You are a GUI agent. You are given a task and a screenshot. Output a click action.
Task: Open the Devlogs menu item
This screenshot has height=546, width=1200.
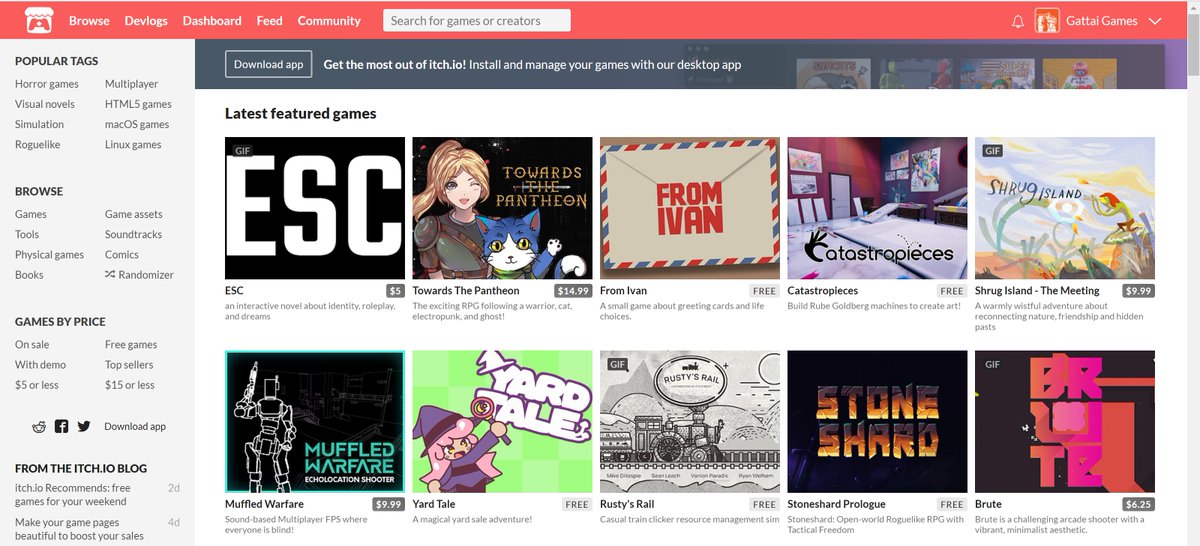[x=146, y=20]
